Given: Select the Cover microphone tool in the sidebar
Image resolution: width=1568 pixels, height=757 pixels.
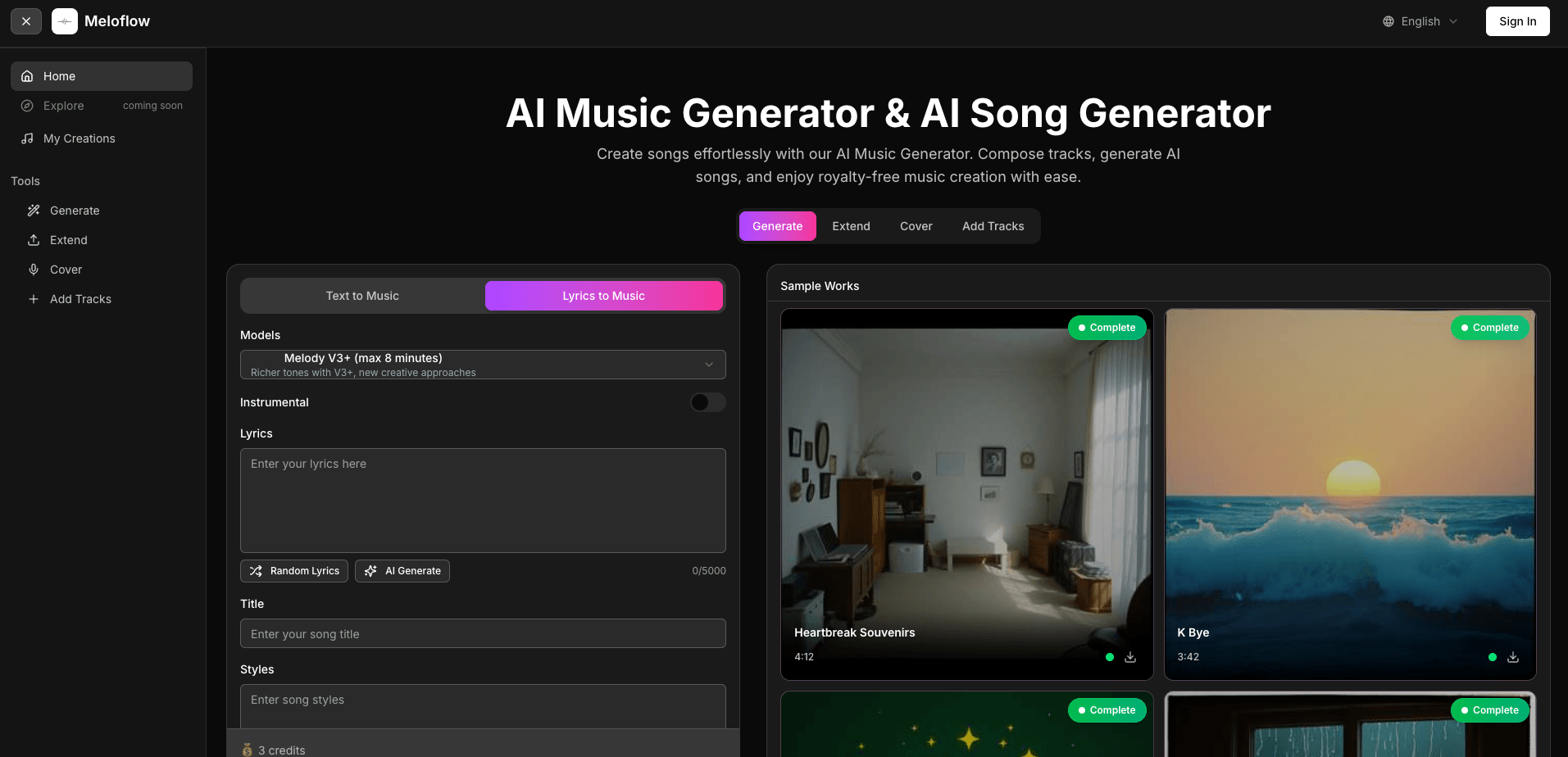Looking at the screenshot, I should pos(66,270).
